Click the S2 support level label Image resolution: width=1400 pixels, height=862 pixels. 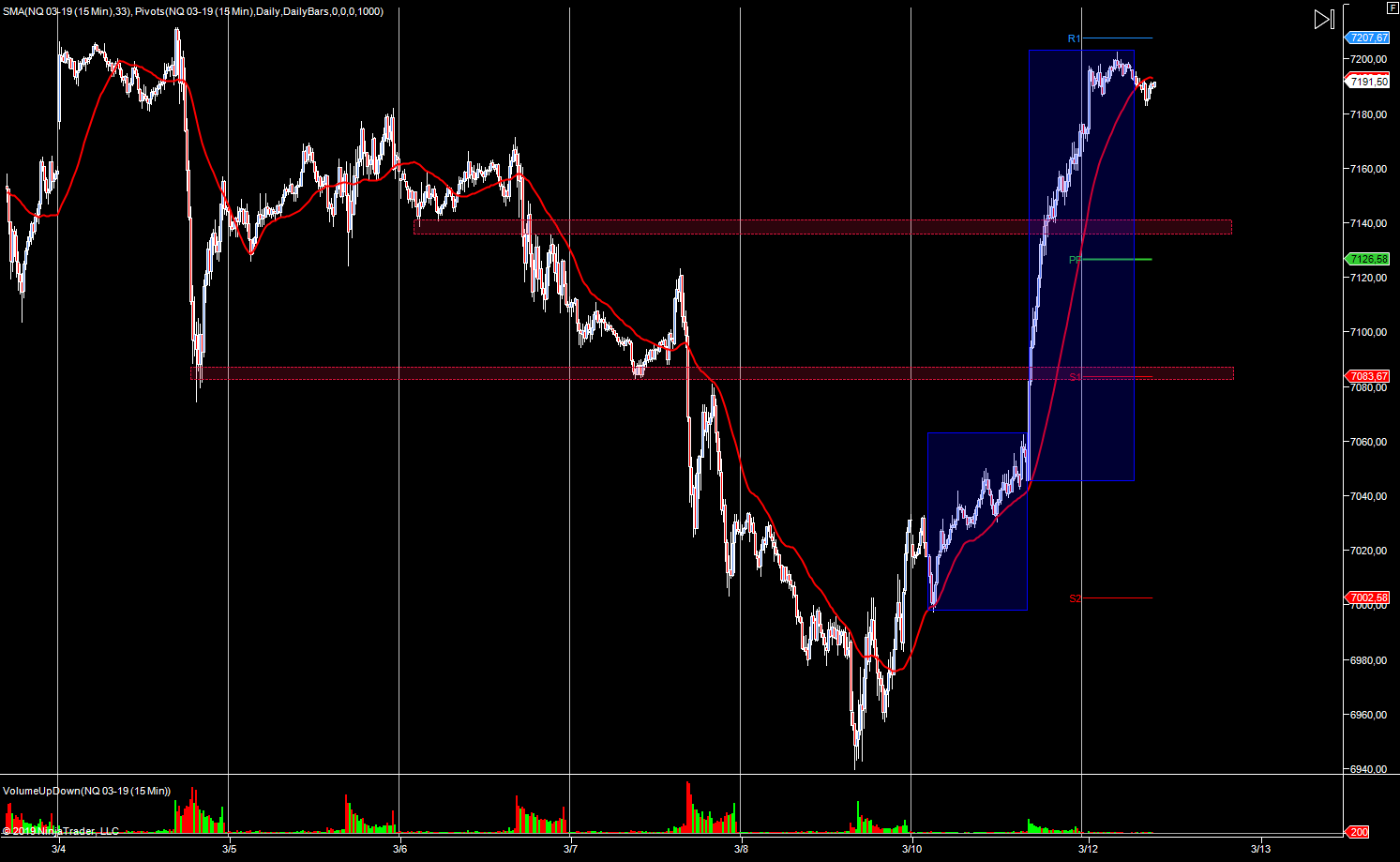pyautogui.click(x=1075, y=598)
